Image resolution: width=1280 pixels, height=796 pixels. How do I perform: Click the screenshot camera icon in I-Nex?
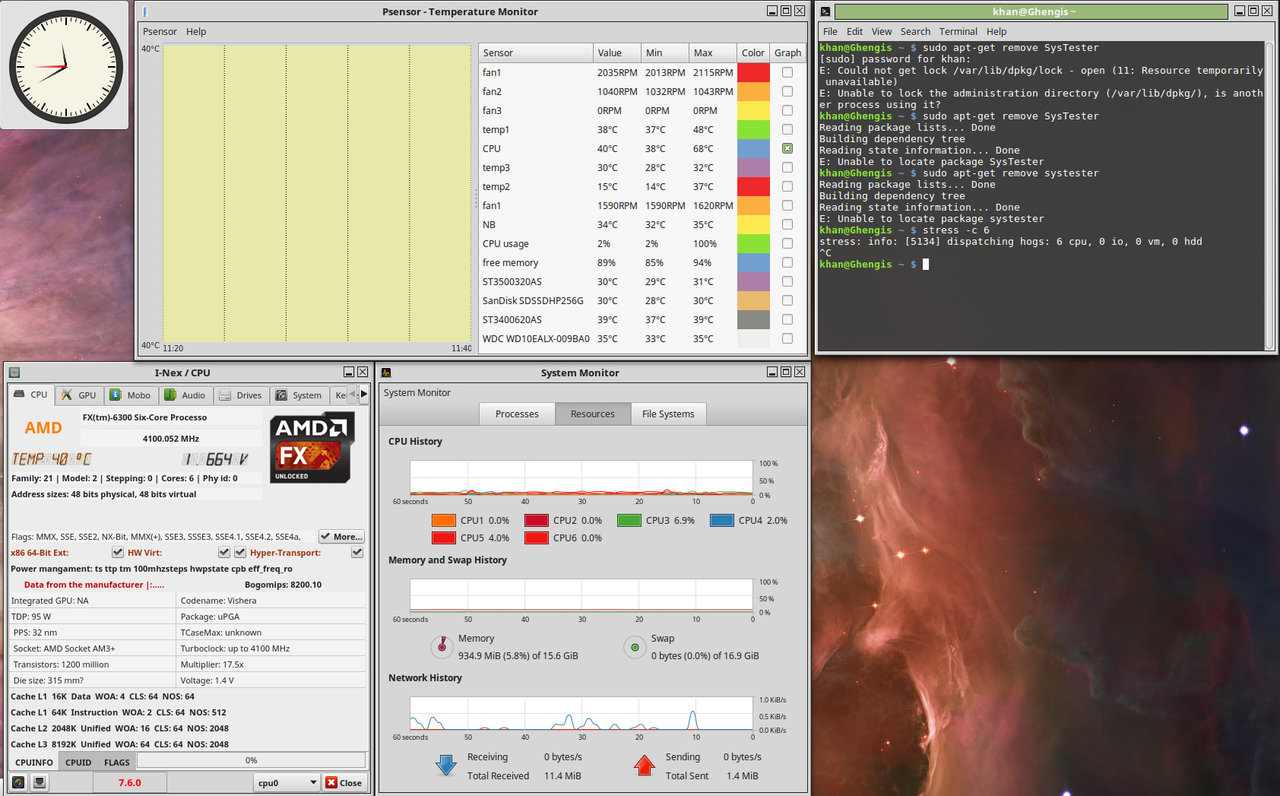pos(18,782)
